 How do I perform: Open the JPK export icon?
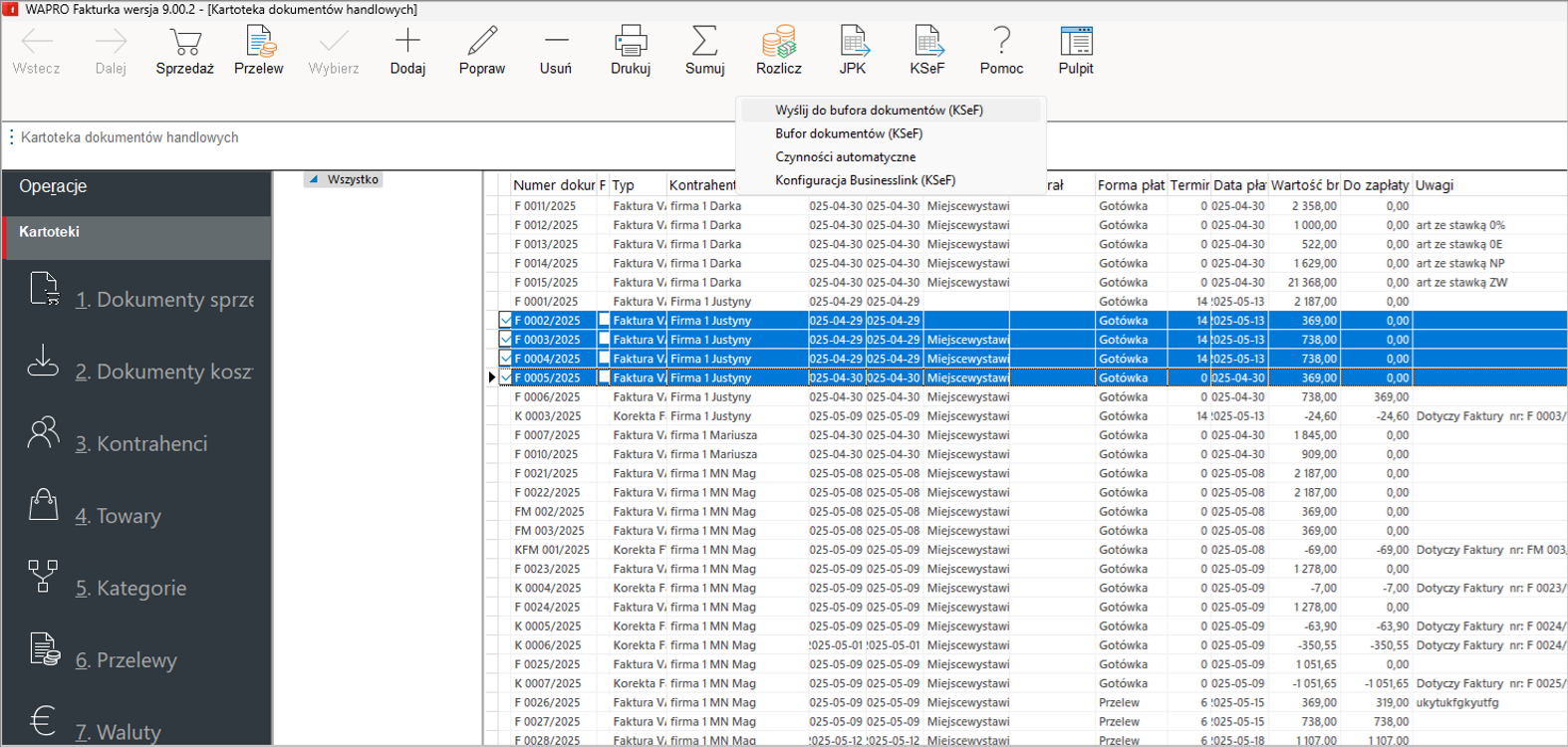point(853,42)
